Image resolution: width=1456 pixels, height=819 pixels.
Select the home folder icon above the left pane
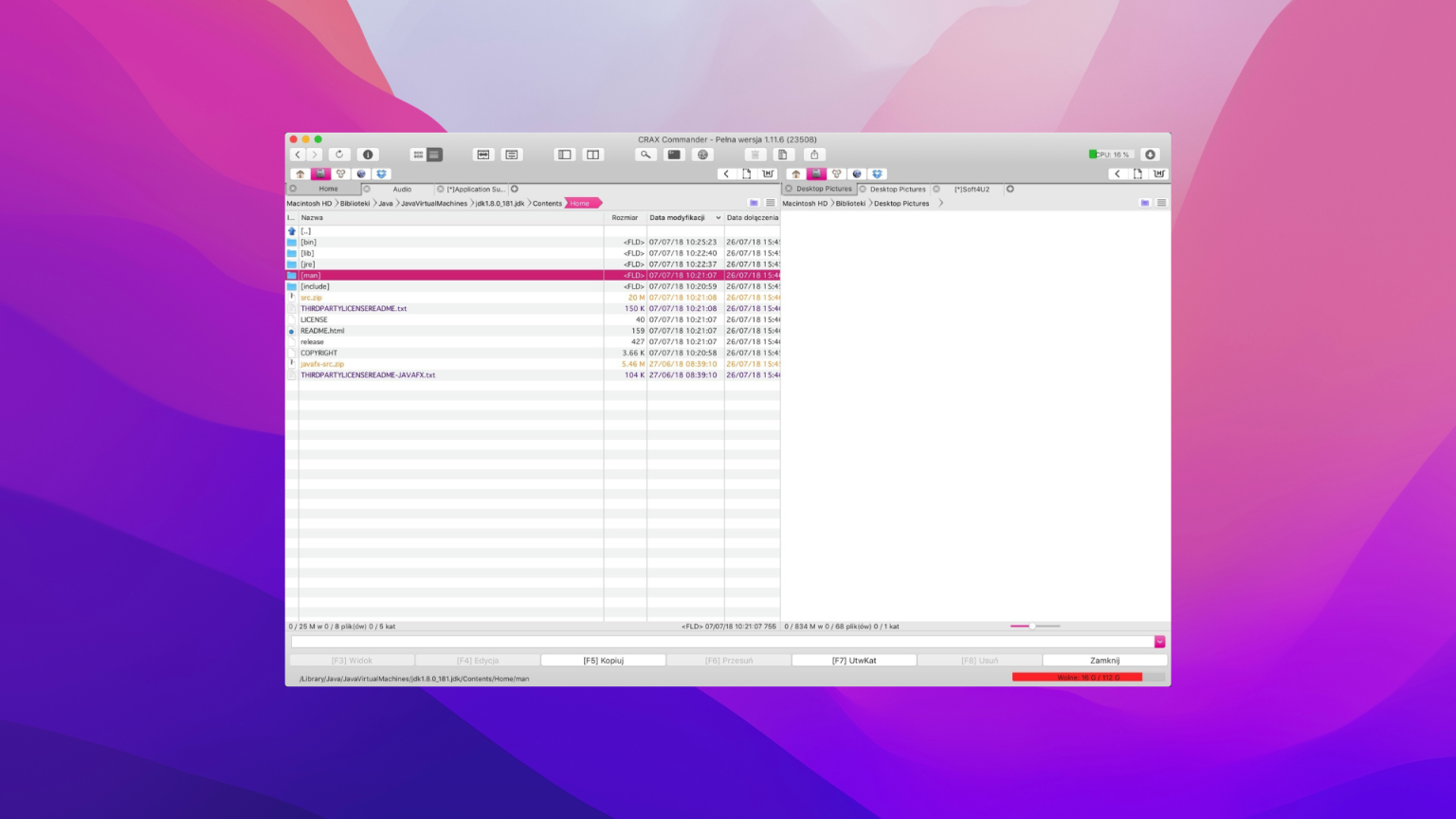[300, 173]
